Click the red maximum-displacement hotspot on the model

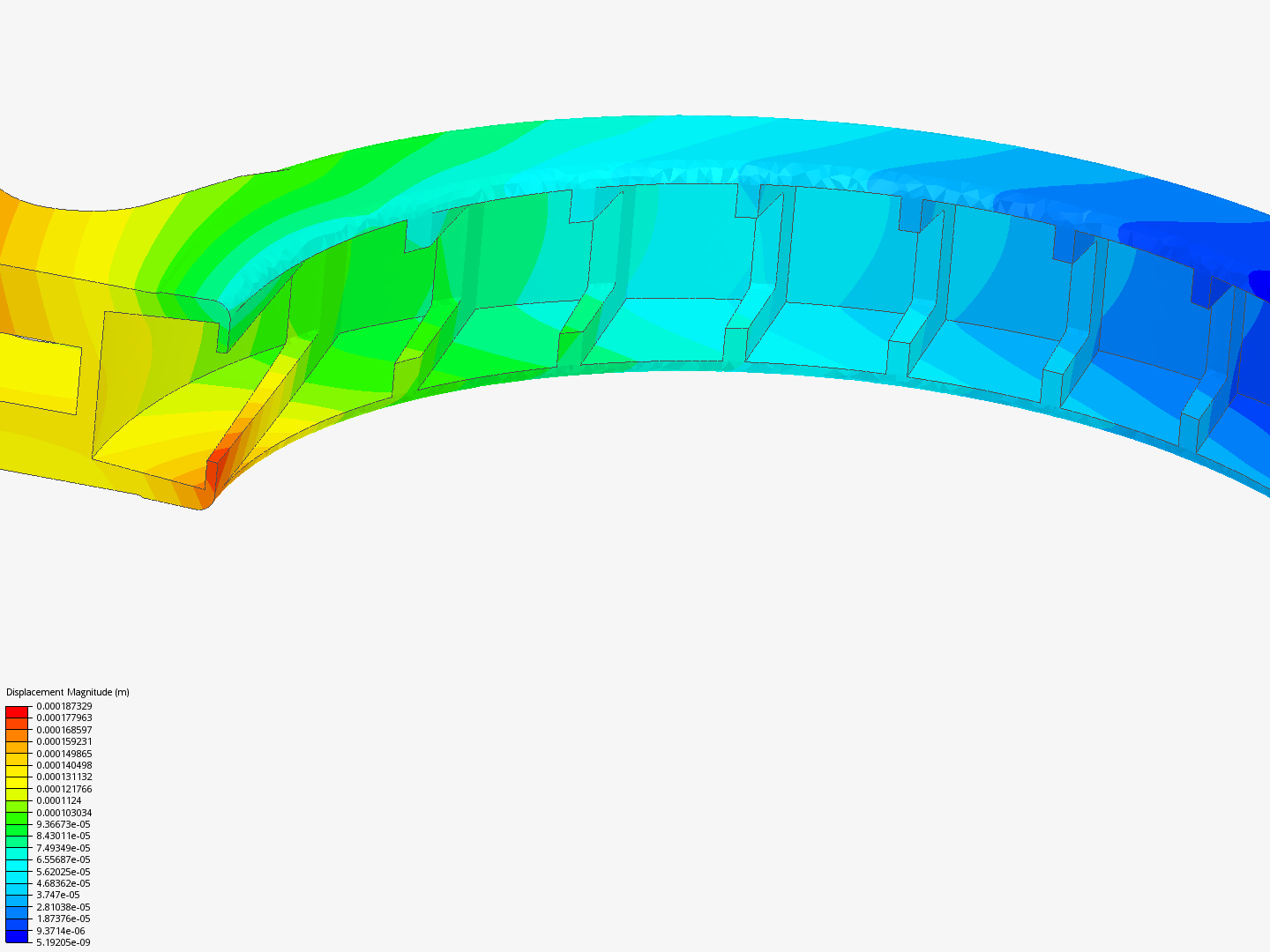[215, 465]
